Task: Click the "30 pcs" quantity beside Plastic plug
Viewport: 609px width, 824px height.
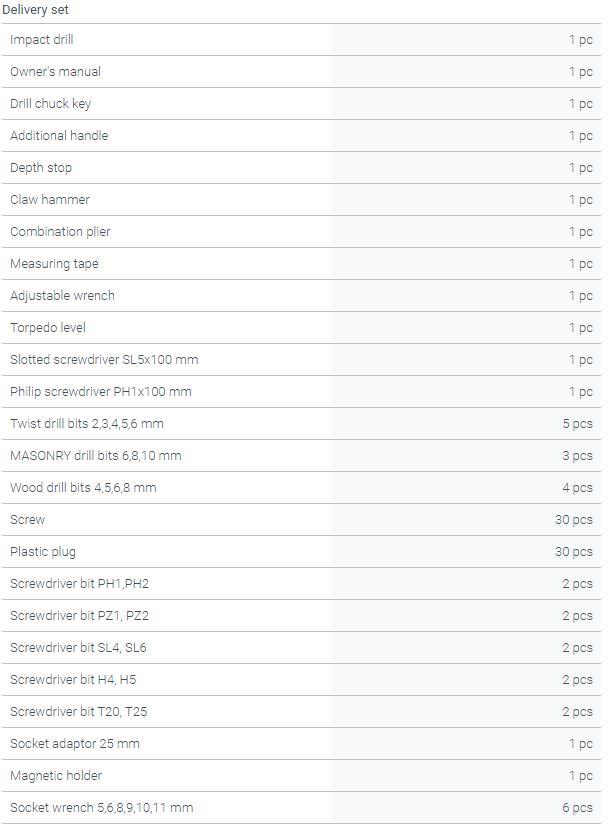Action: pos(574,552)
